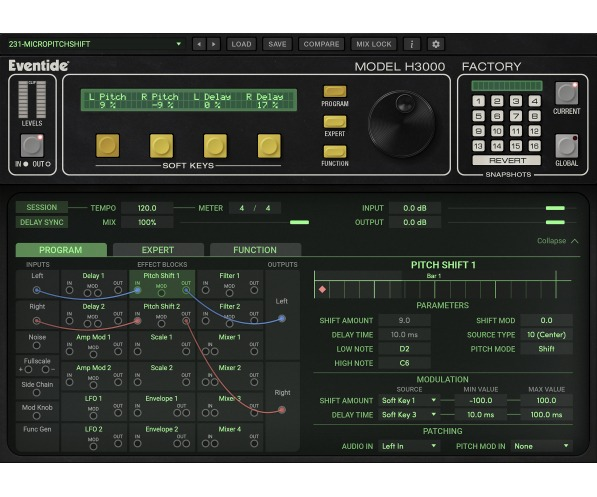597x497 pixels.
Task: Open the SOURCE TYPE field 10 (Center)
Action: pos(546,335)
